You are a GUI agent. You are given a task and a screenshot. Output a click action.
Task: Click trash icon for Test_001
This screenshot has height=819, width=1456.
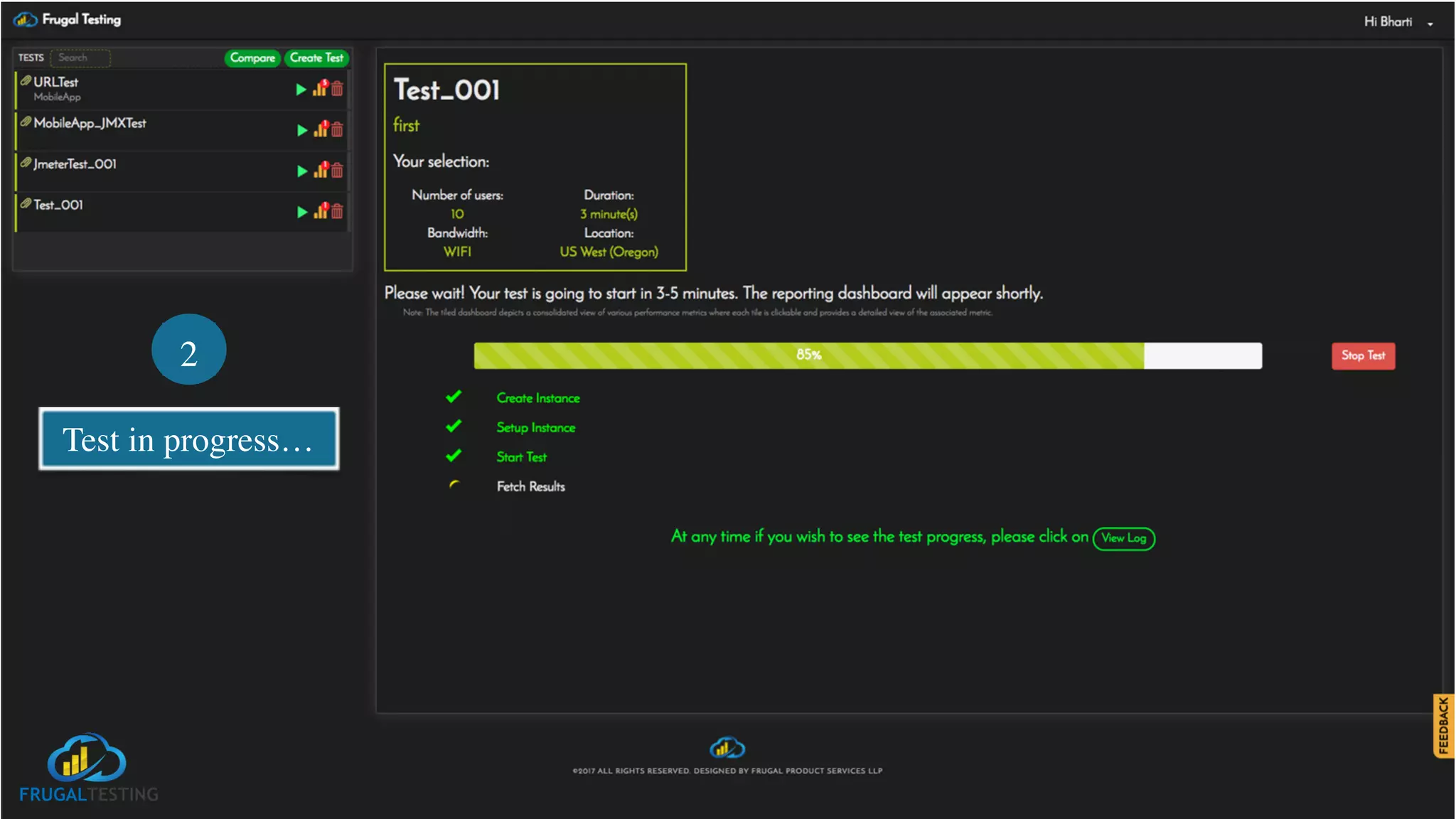coord(337,211)
